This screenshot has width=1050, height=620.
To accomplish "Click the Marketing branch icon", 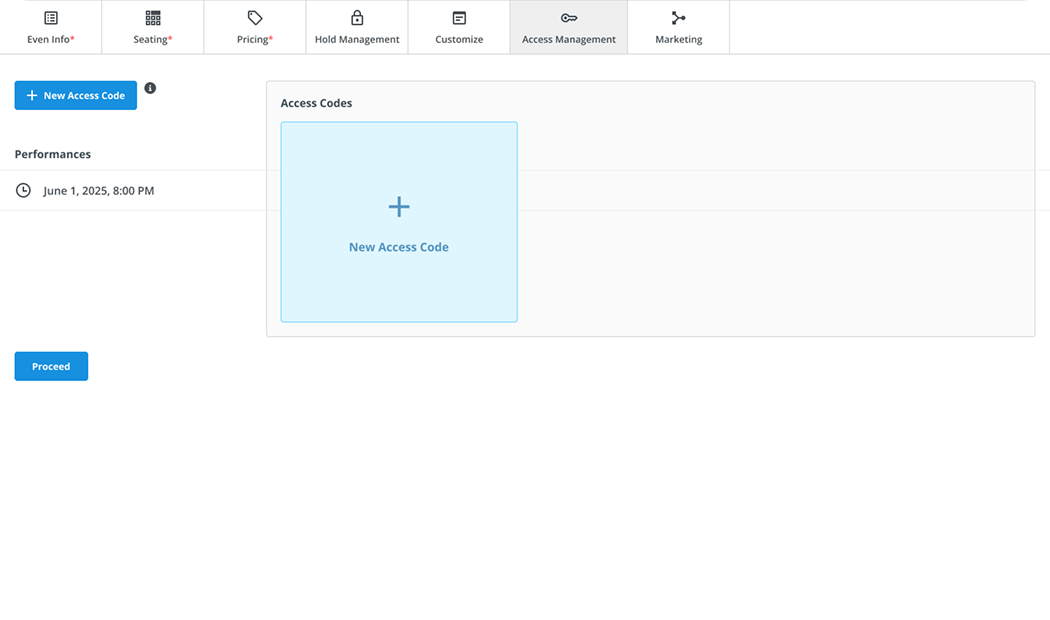I will (x=679, y=18).
